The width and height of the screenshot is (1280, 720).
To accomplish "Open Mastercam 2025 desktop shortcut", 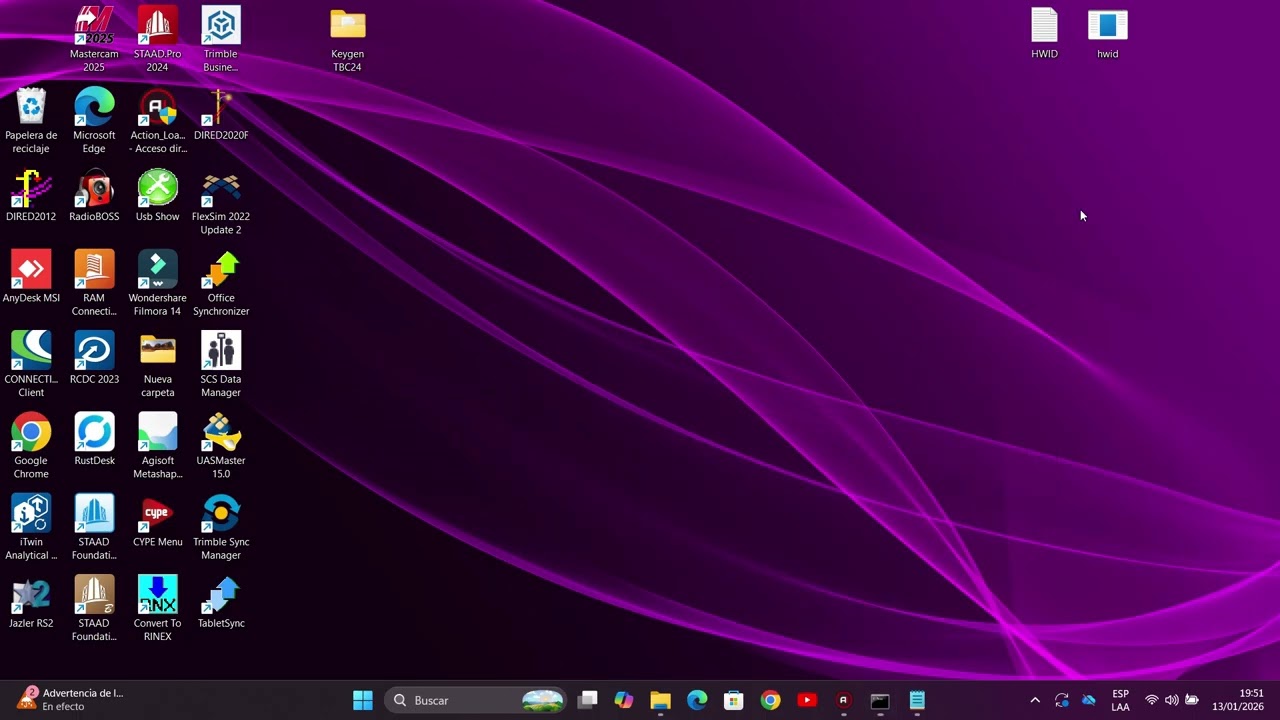I will [x=94, y=39].
